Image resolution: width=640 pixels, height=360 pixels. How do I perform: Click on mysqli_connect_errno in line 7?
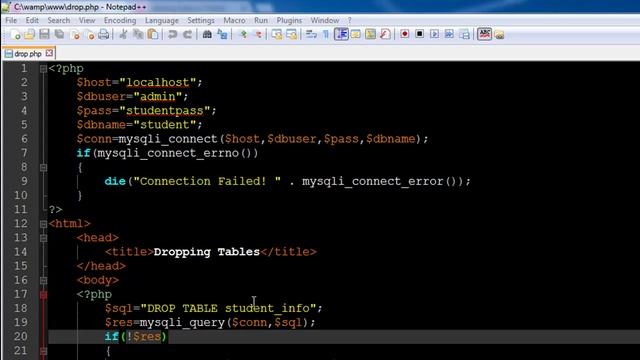[x=168, y=153]
